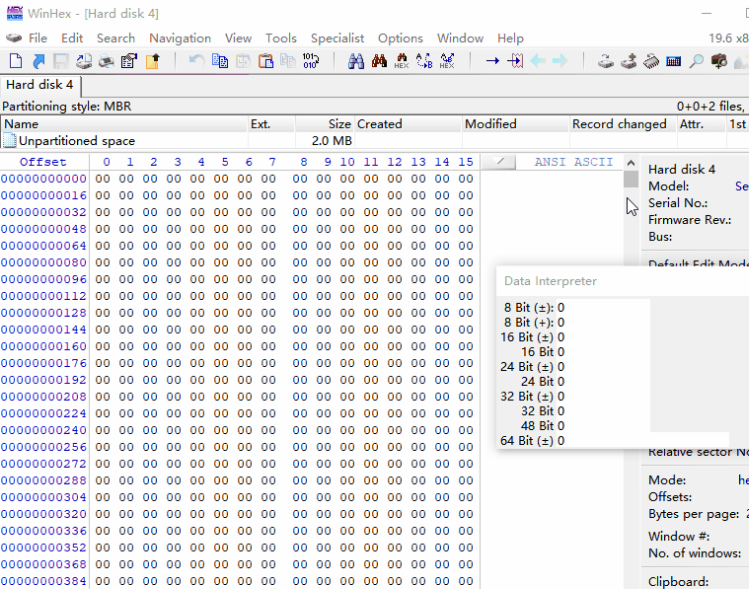Screen dimensions: 749x589
Task: Click the Open file arrow icon
Action: (x=38, y=61)
